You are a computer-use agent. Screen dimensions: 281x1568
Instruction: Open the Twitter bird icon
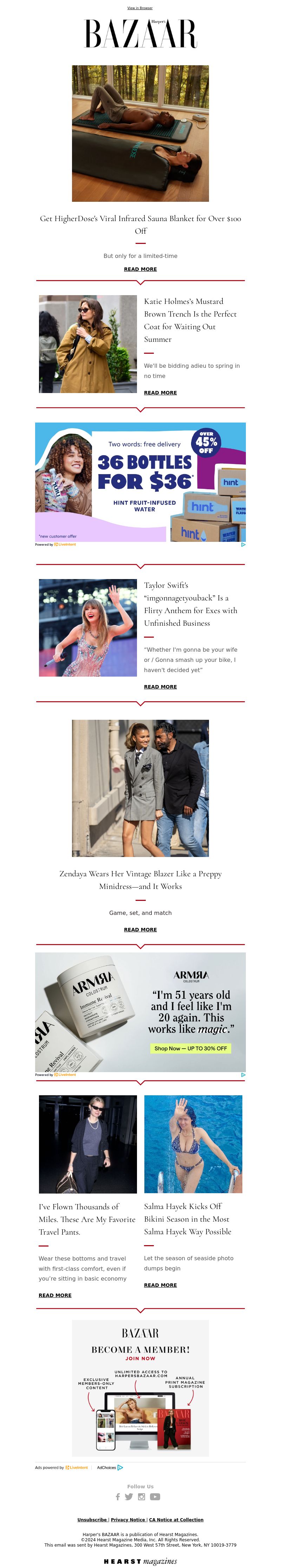point(129,1497)
